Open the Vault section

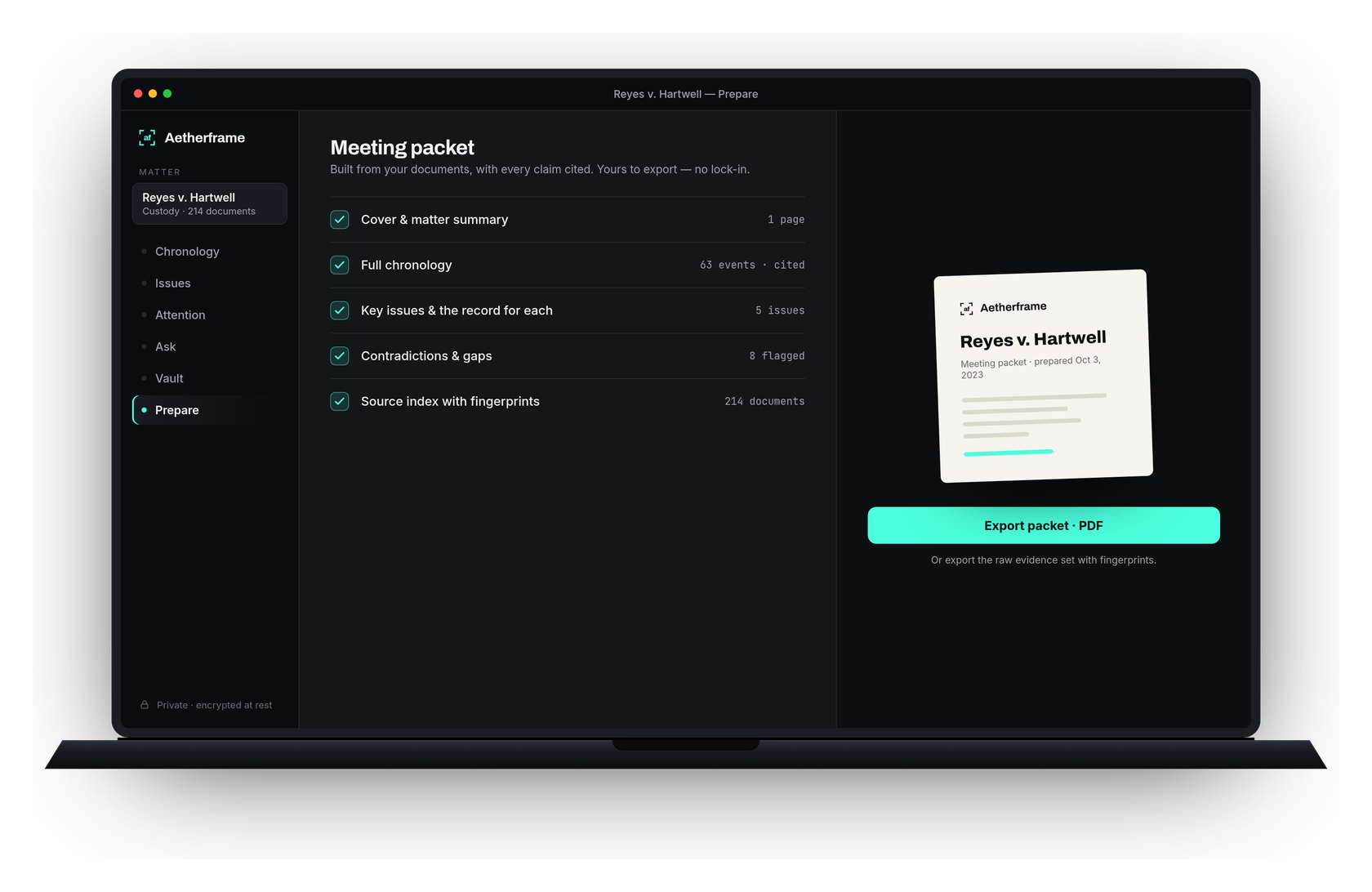point(209,378)
